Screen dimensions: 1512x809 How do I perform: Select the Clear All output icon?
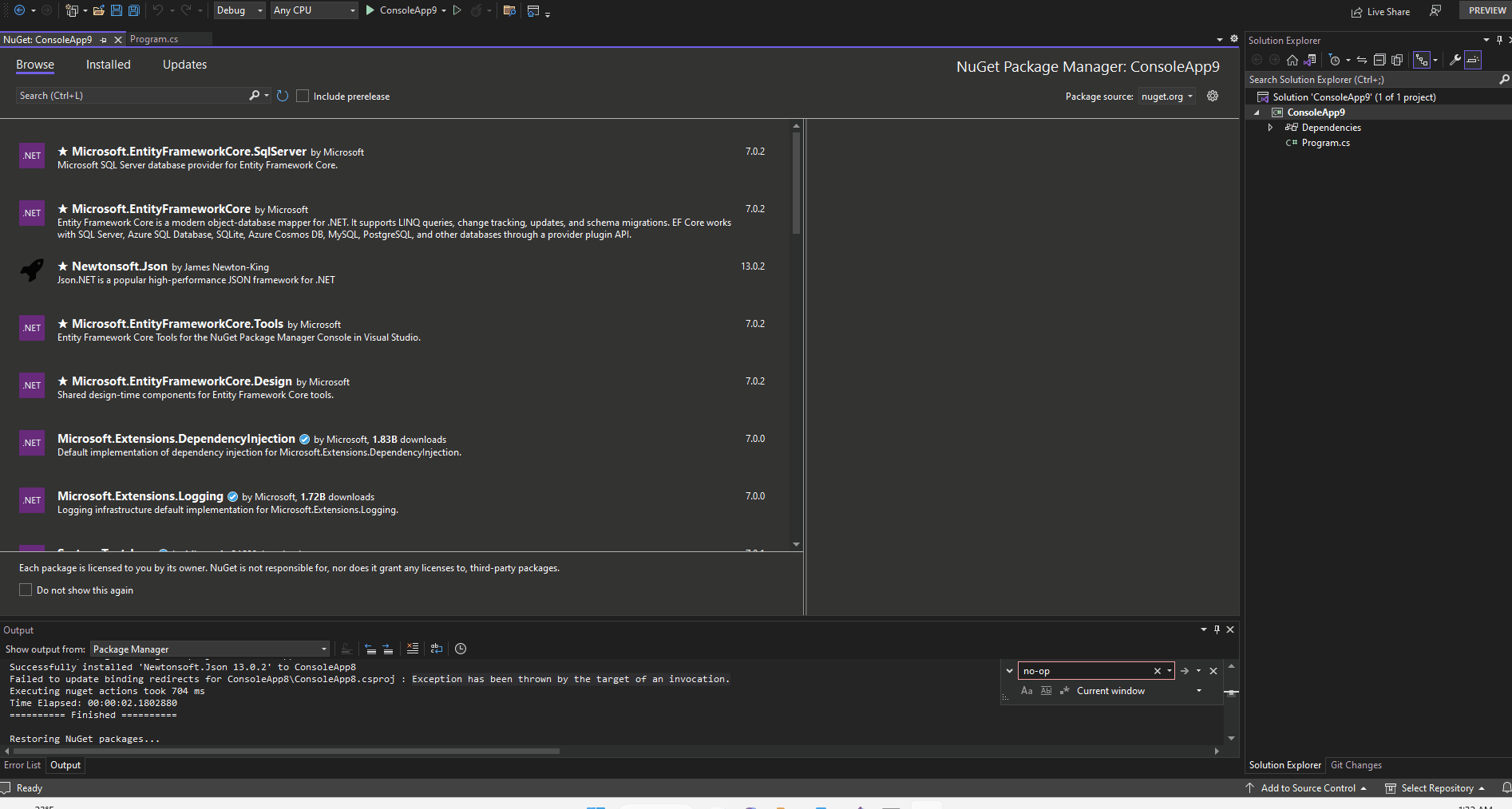(413, 649)
